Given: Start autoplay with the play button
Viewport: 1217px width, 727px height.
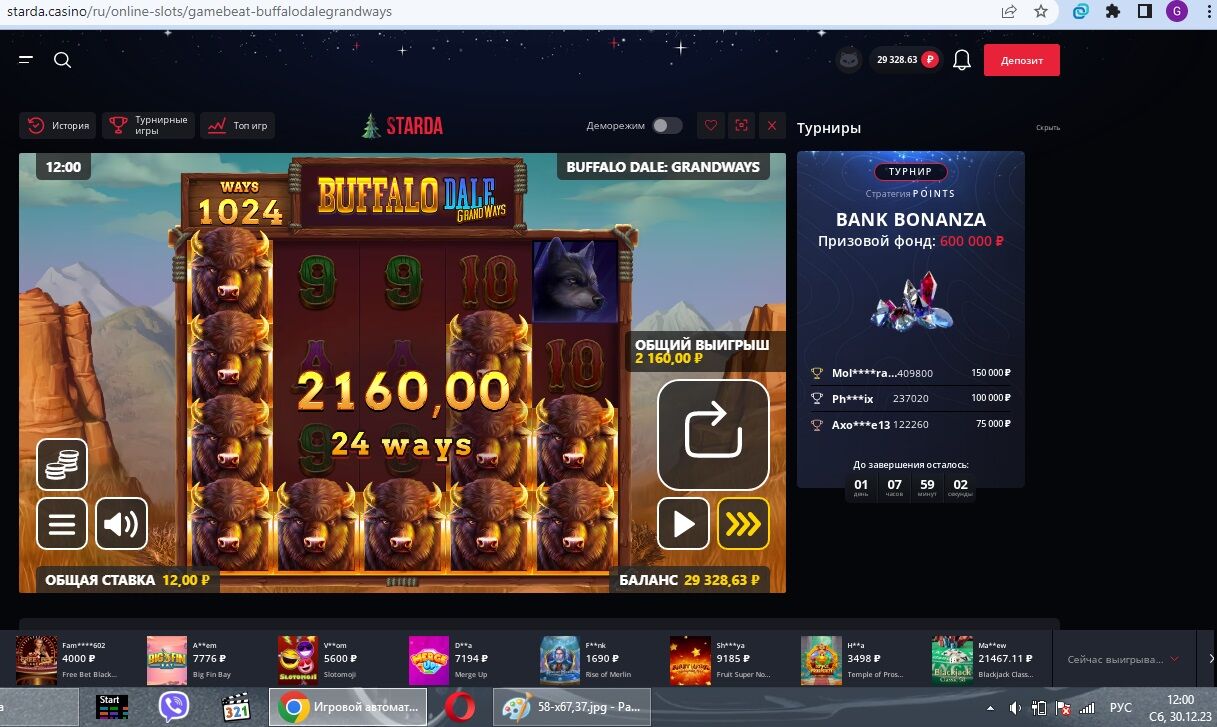Looking at the screenshot, I should click(684, 524).
